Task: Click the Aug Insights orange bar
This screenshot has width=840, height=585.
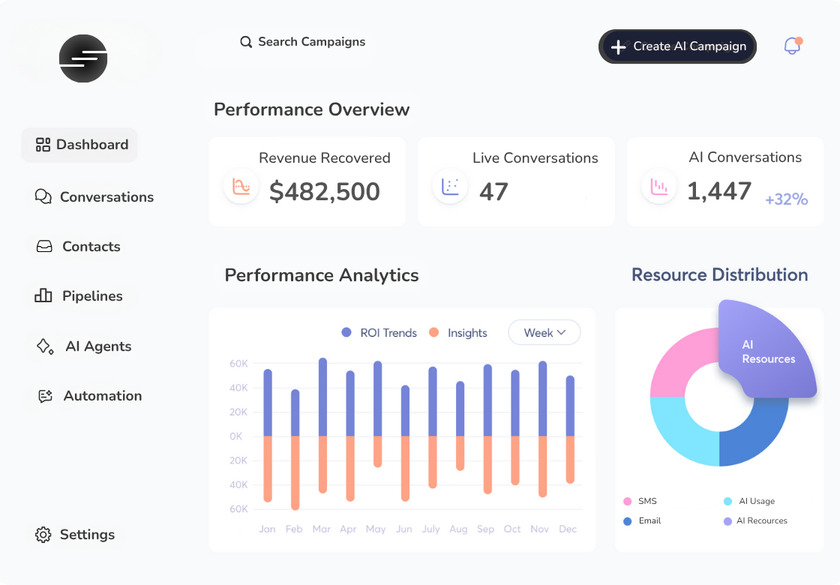Action: [x=460, y=453]
